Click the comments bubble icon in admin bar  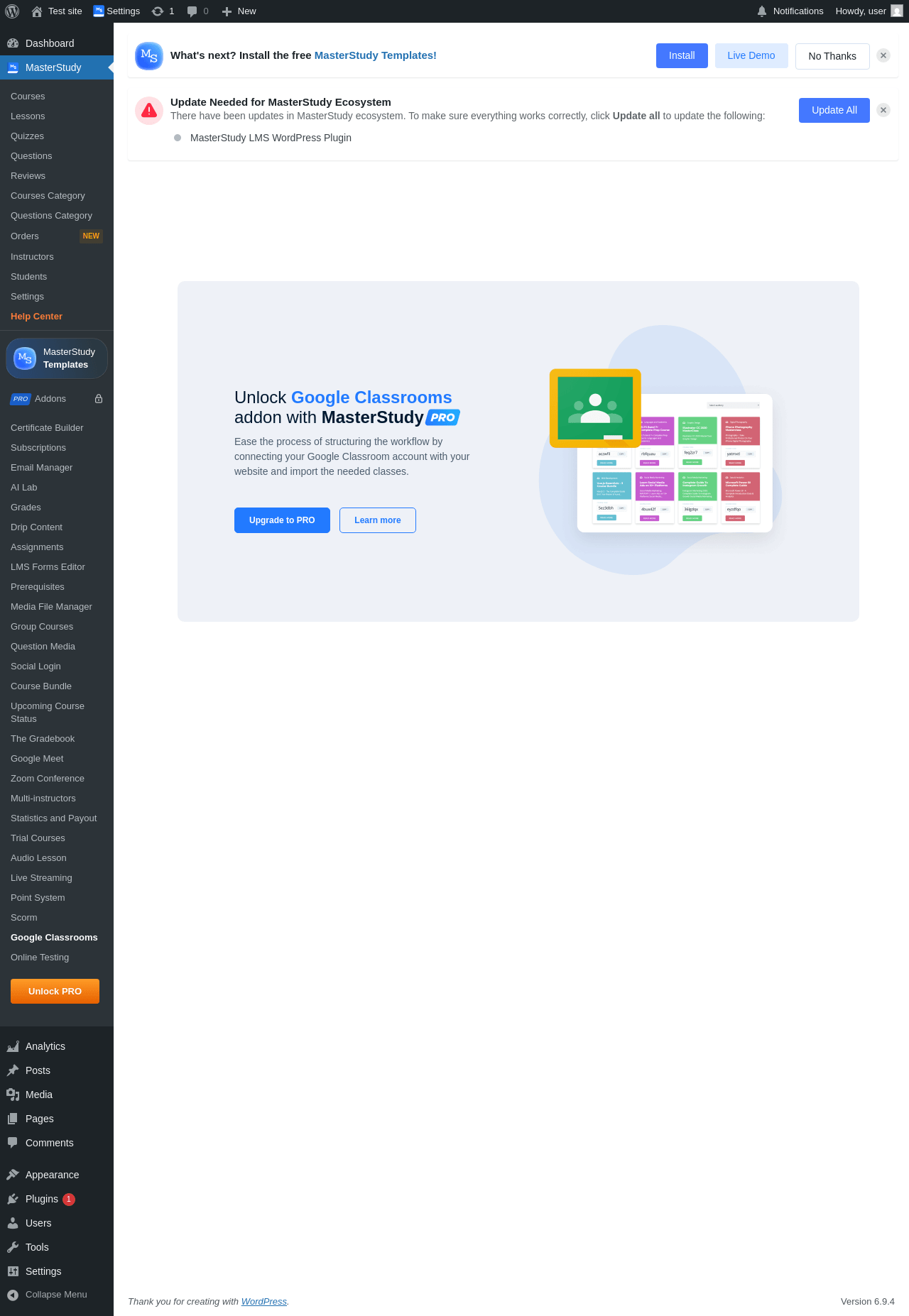point(192,11)
